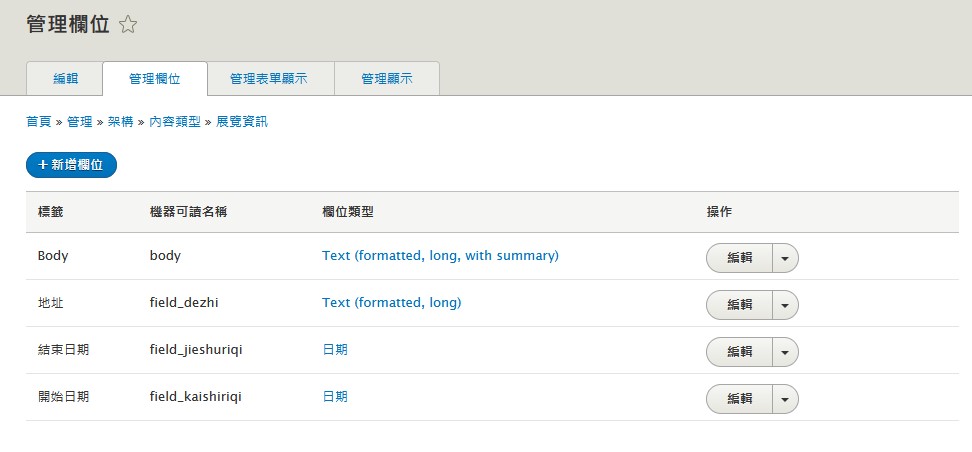Open dropdown arrow for Body row
972x452 pixels.
(x=785, y=257)
